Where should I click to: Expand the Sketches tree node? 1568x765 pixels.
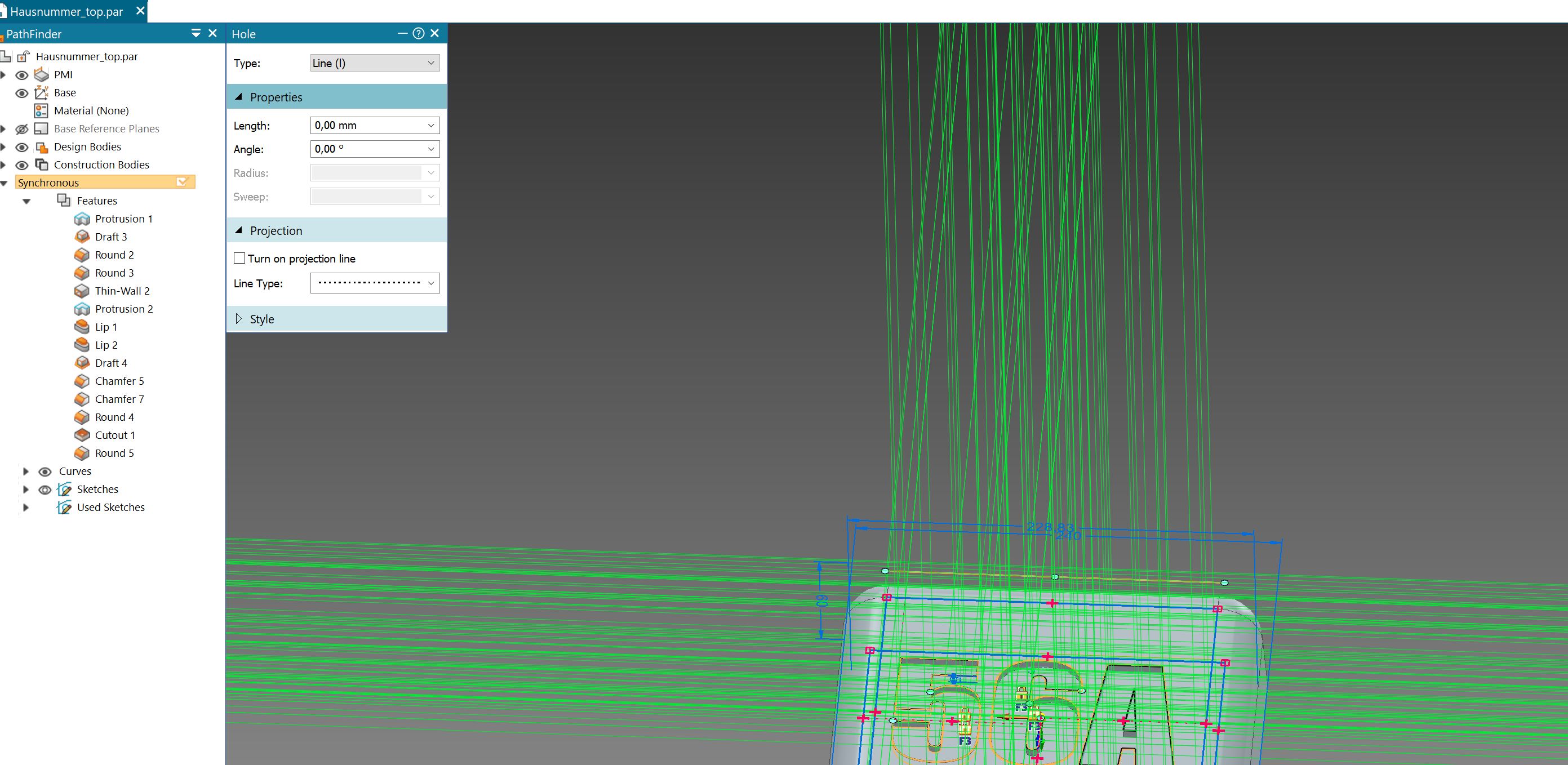[25, 490]
